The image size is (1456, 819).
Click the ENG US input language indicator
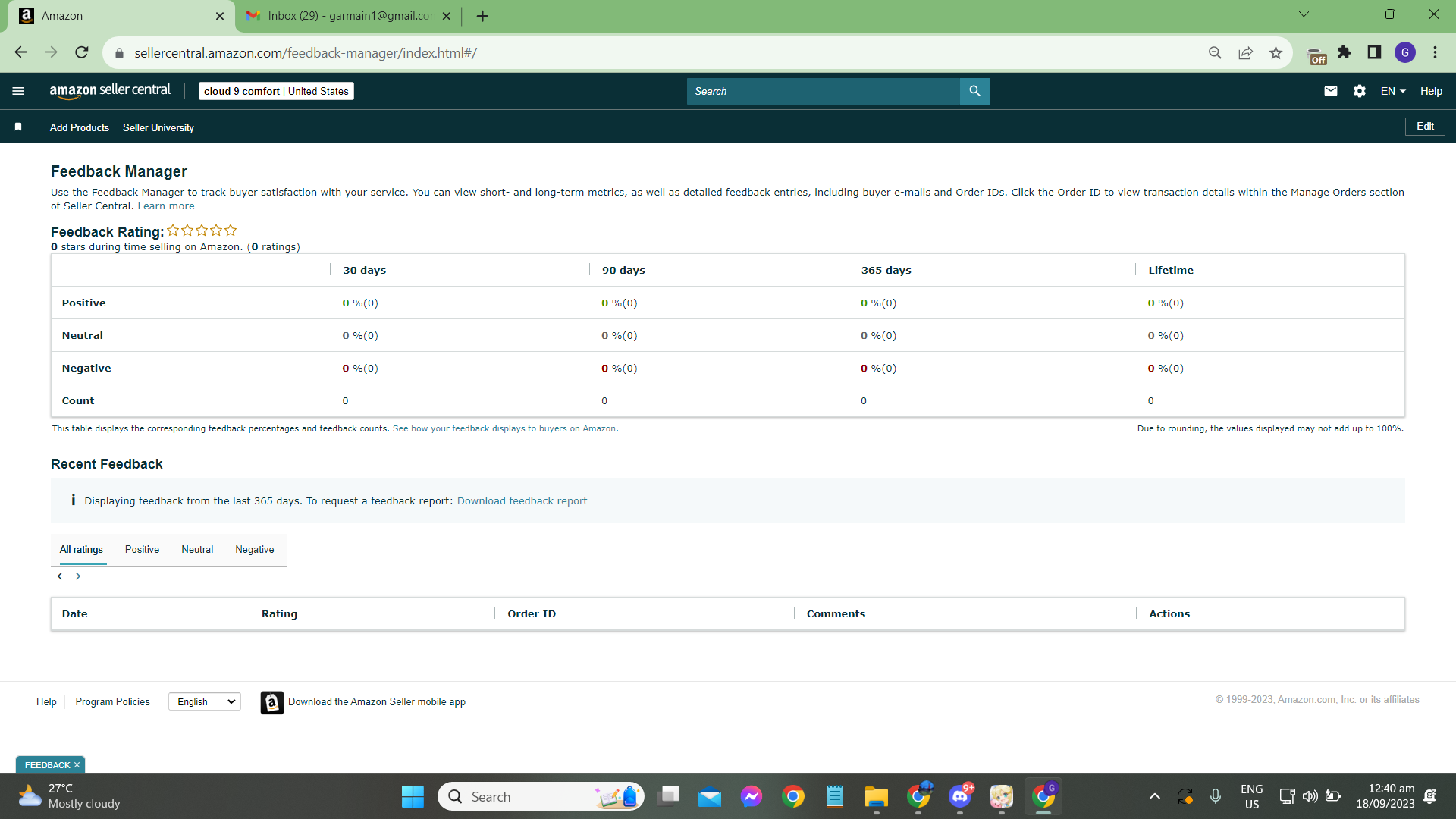point(1251,796)
